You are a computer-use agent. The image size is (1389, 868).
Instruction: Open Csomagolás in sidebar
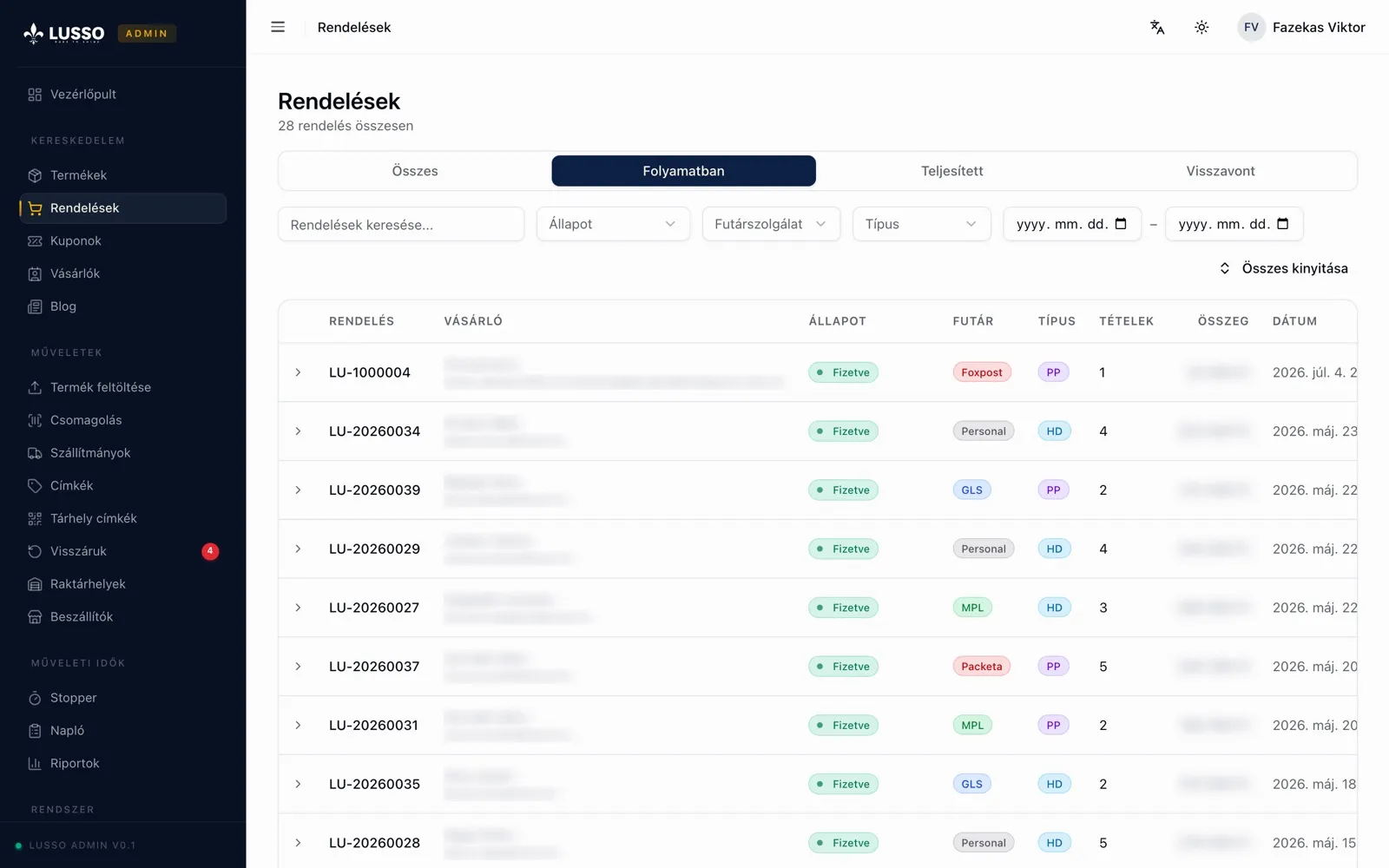coord(122,420)
